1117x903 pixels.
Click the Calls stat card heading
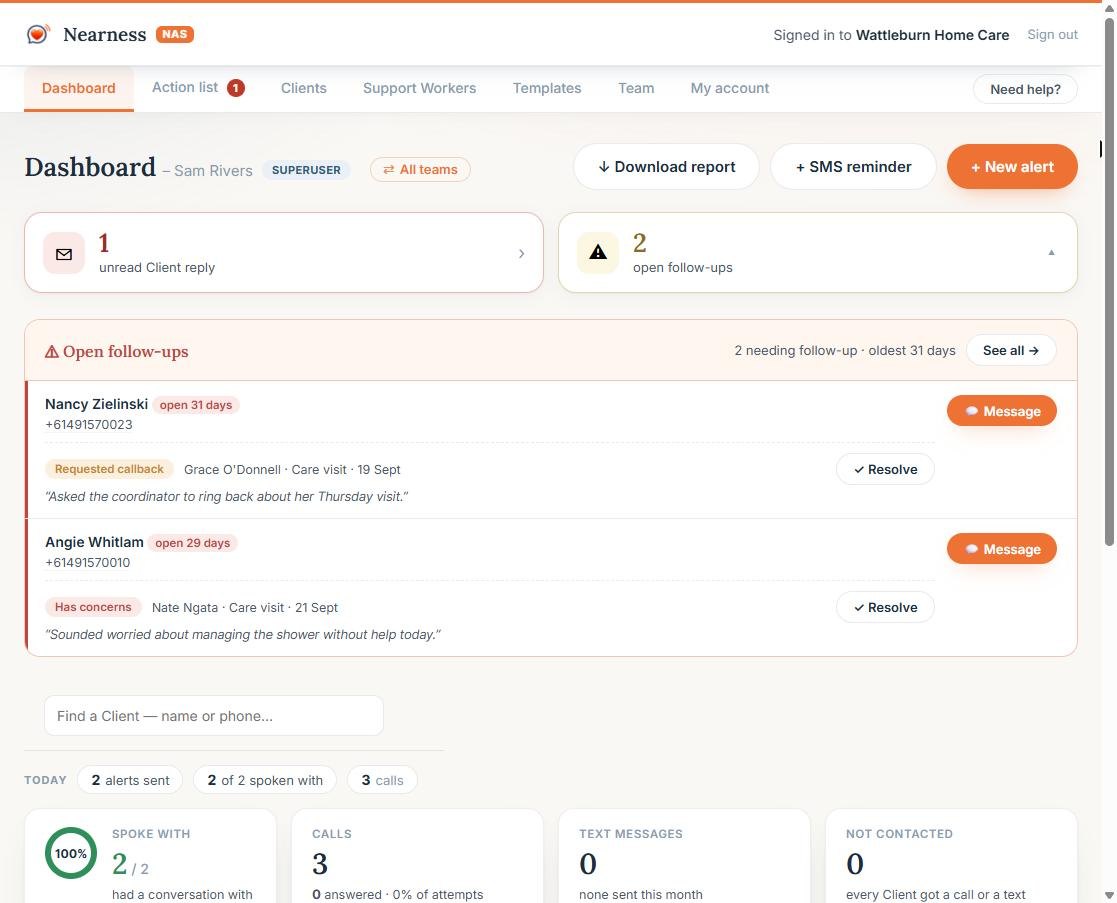[332, 834]
